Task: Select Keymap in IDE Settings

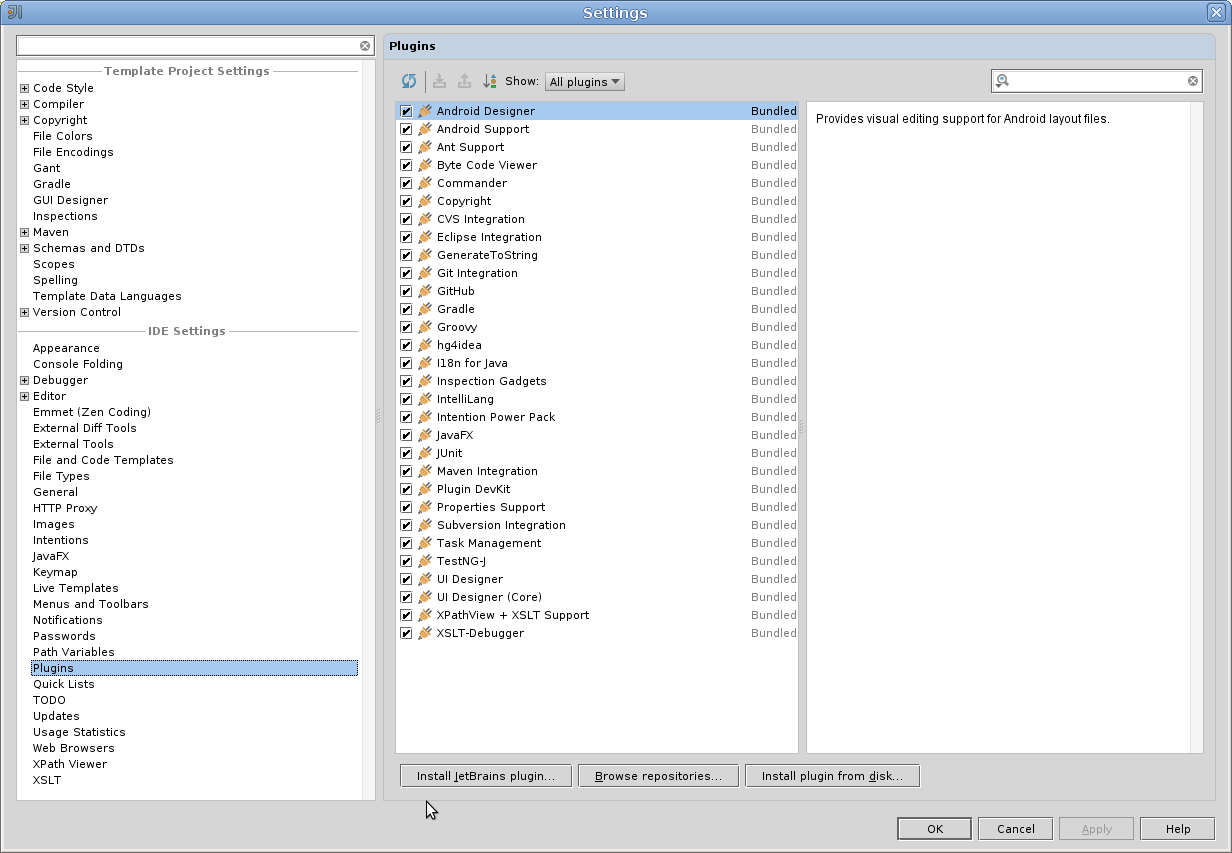Action: click(x=55, y=572)
